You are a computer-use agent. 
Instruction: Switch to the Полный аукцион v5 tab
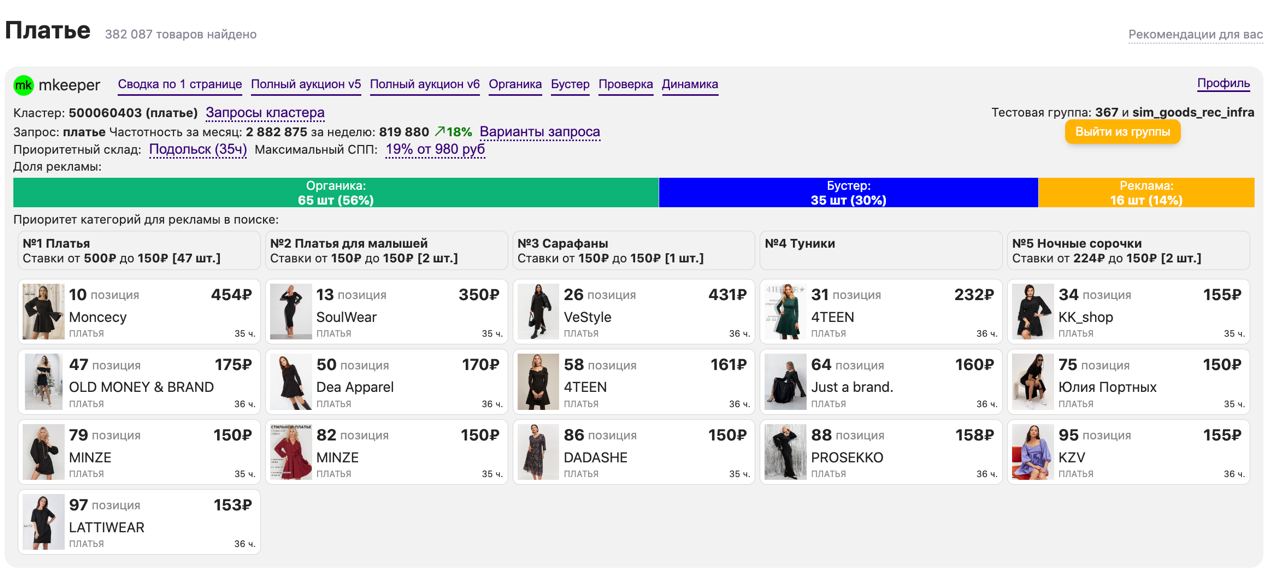pos(306,85)
